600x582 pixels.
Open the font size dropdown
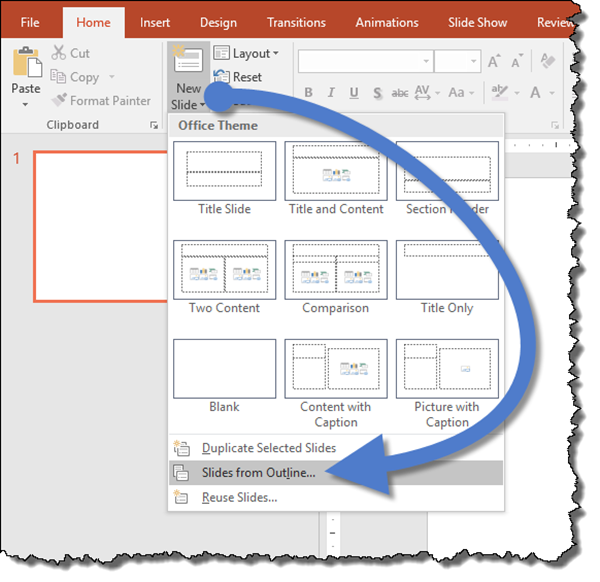pos(473,62)
